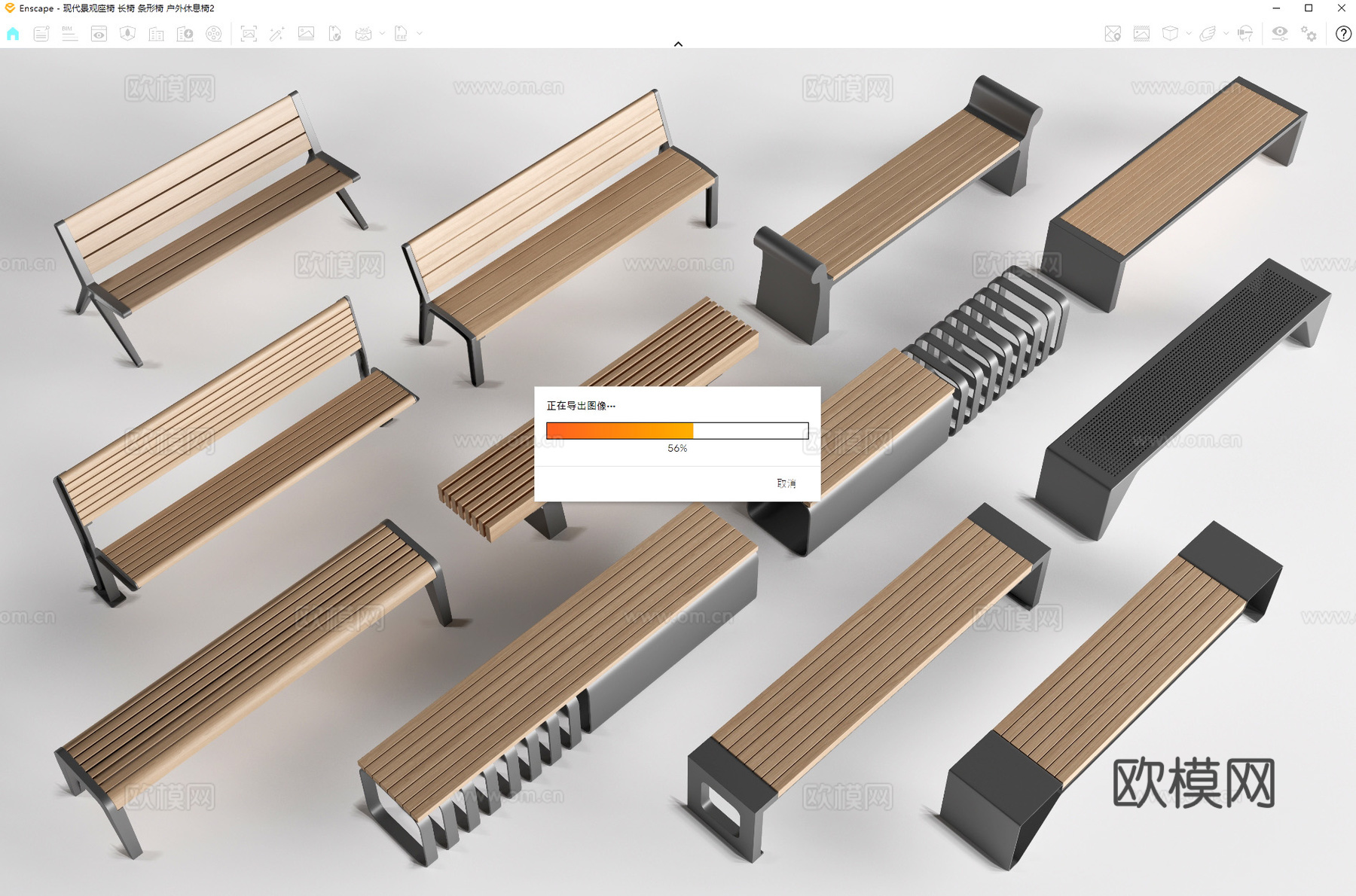Expand the cube projection dropdown arrow
This screenshot has width=1356, height=896.
pos(1189,34)
